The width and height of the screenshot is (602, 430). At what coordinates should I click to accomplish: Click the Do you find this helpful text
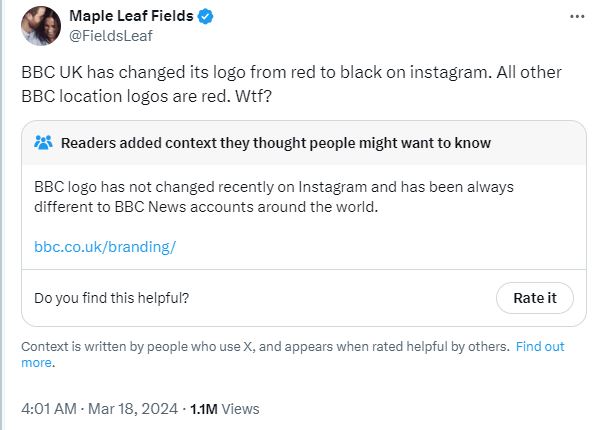tap(111, 298)
